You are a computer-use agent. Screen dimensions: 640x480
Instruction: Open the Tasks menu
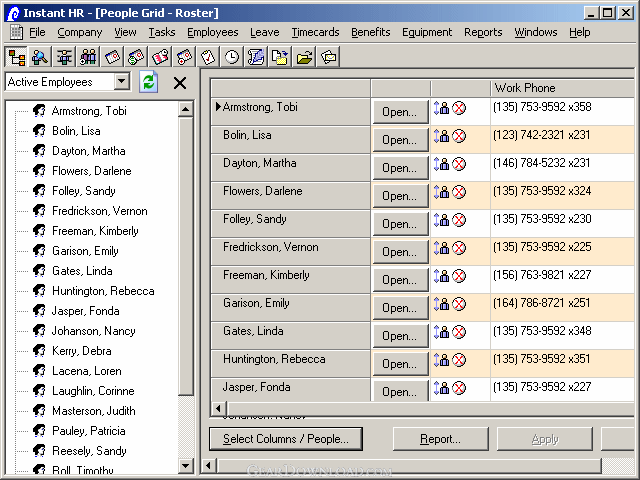point(162,32)
